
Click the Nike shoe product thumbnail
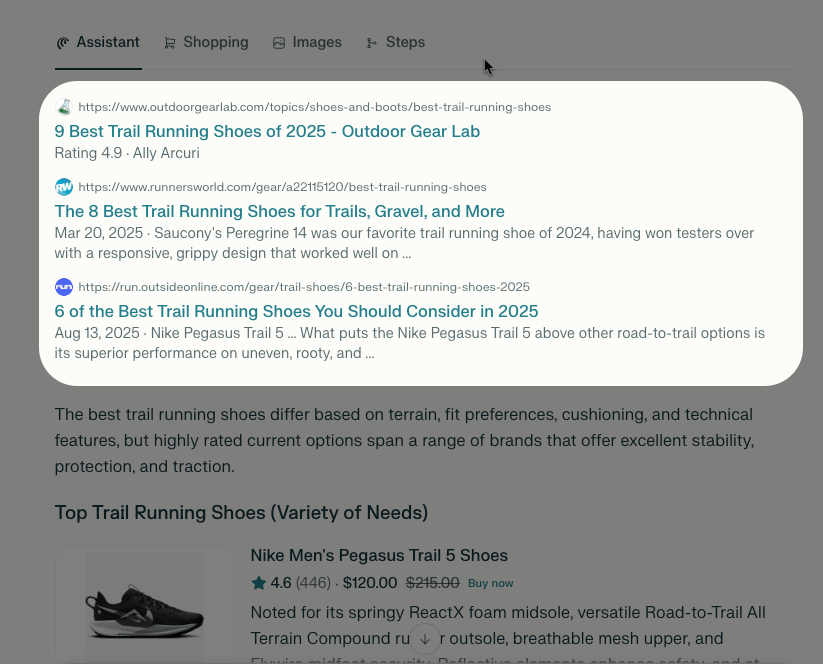(144, 605)
